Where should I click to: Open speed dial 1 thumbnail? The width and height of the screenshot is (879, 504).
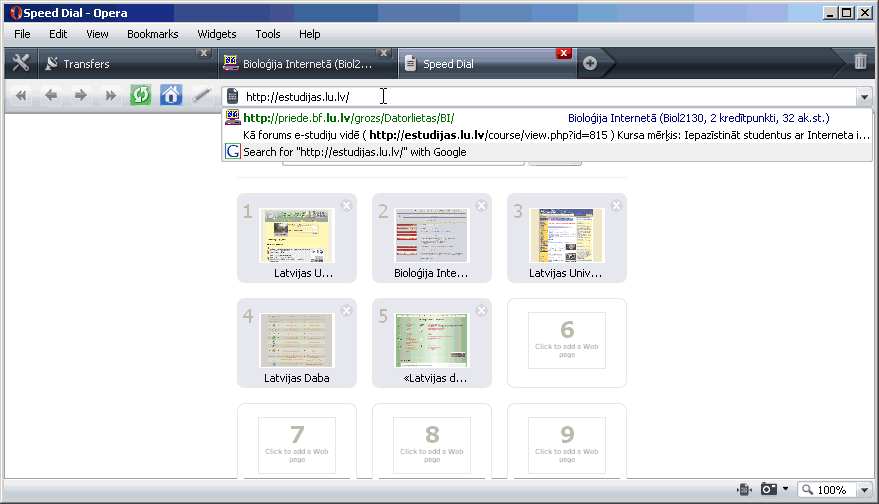(297, 235)
